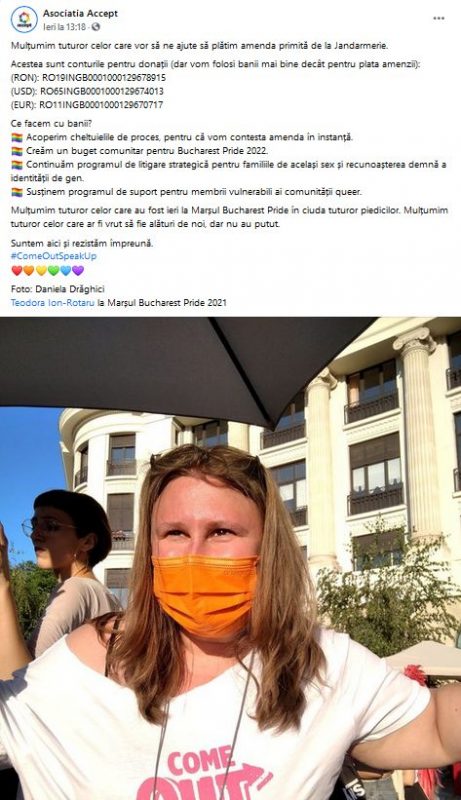Click the RON IBAN account number

tap(104, 78)
